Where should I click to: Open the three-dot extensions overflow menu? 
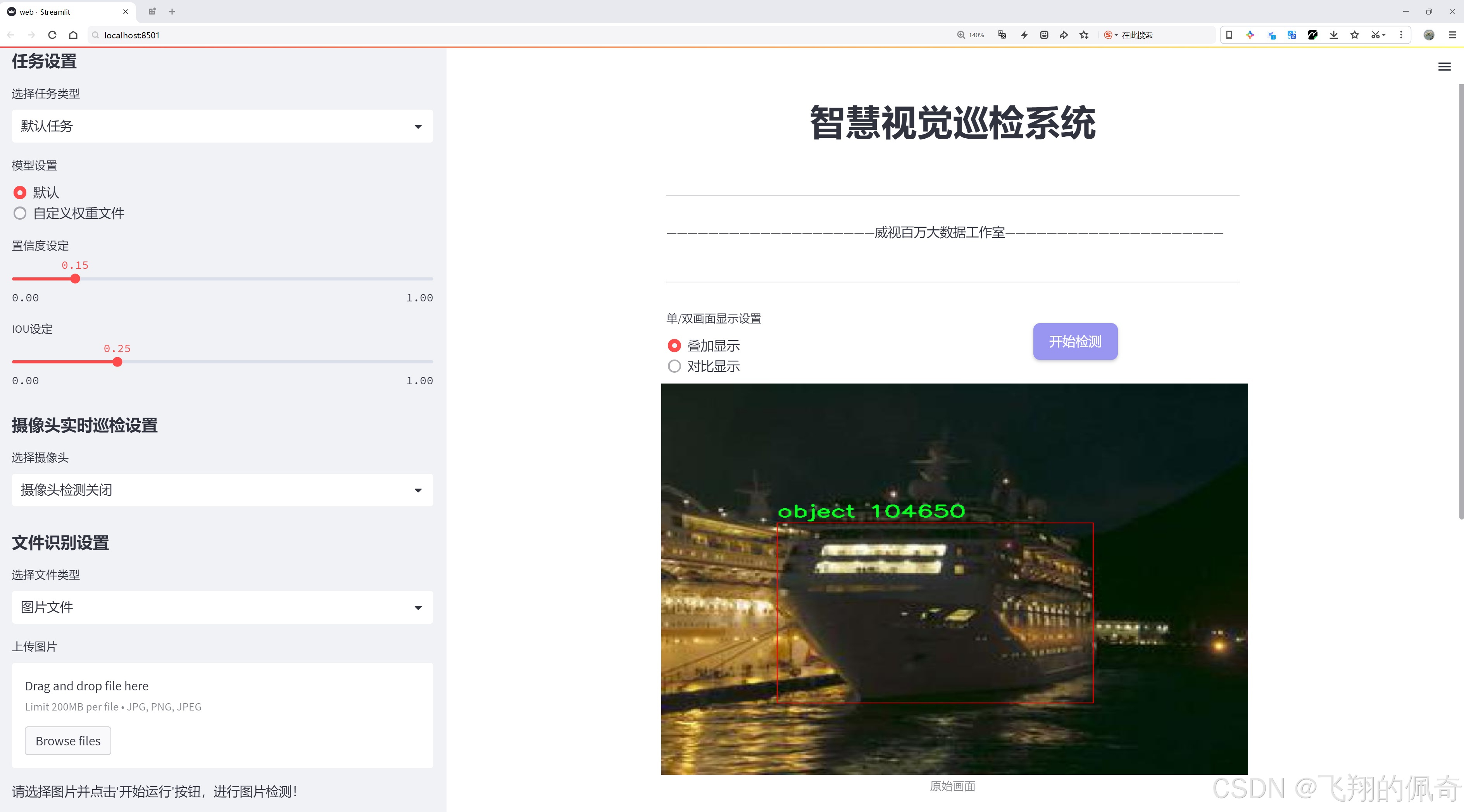(1402, 34)
